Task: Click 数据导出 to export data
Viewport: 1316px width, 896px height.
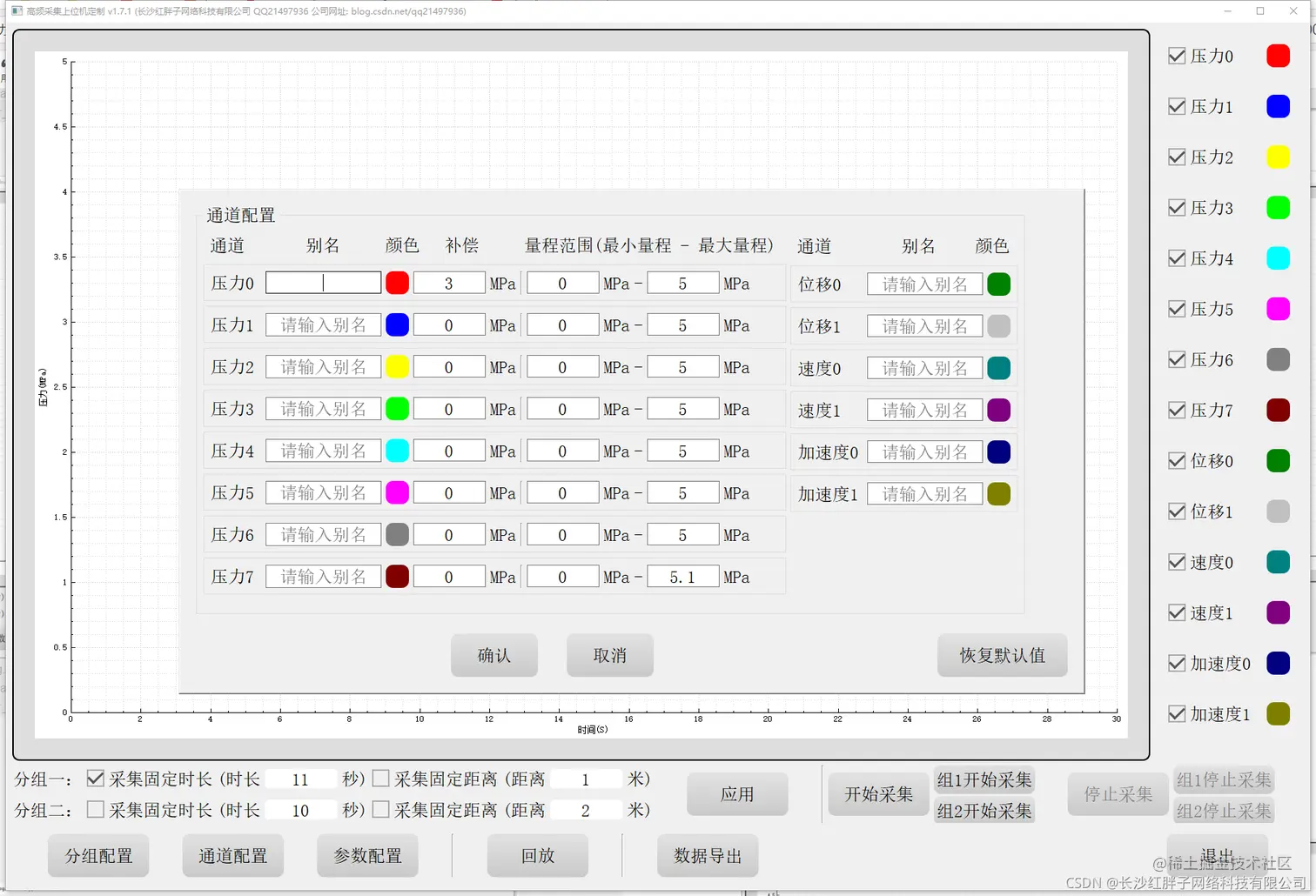Action: click(708, 856)
